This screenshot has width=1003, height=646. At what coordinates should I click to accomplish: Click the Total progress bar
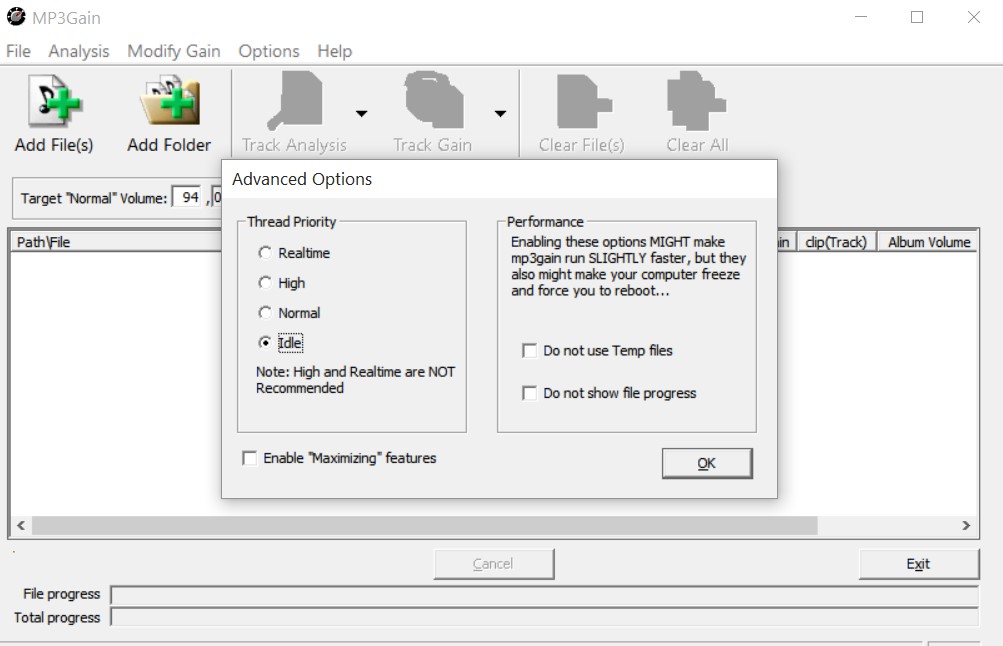(545, 617)
